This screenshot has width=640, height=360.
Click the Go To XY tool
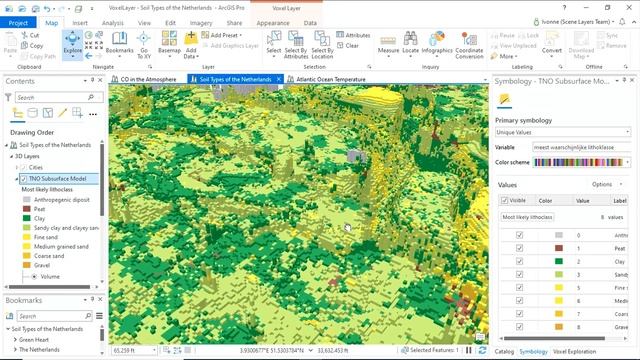pos(144,45)
